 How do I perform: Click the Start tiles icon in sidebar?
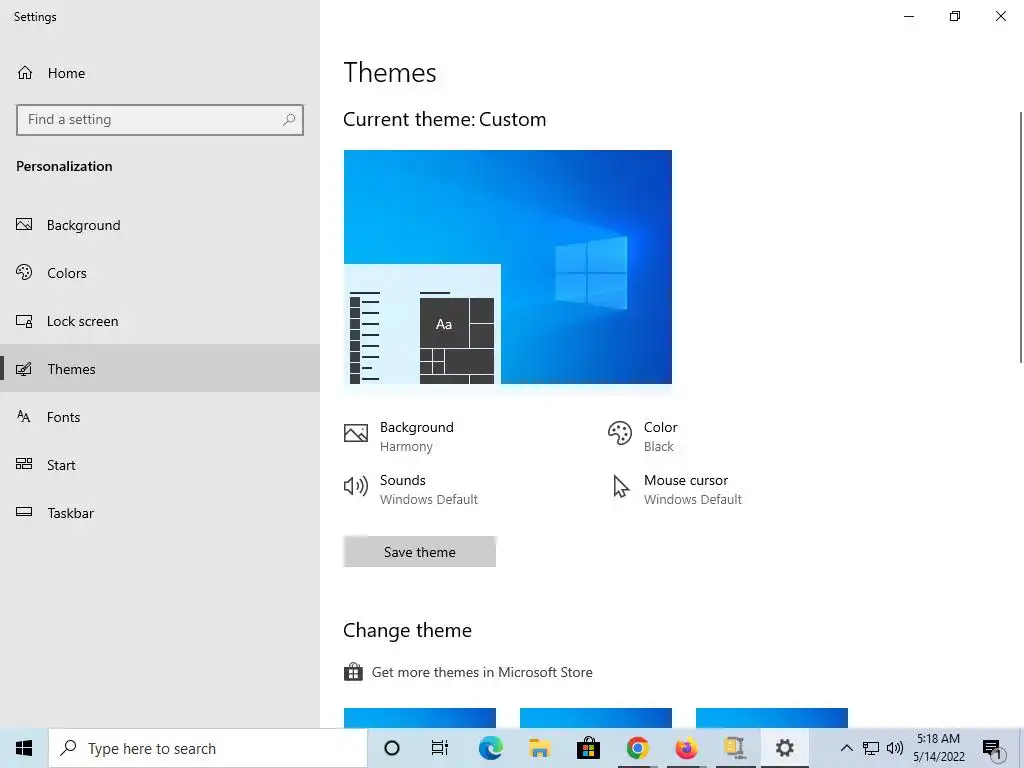(x=24, y=464)
